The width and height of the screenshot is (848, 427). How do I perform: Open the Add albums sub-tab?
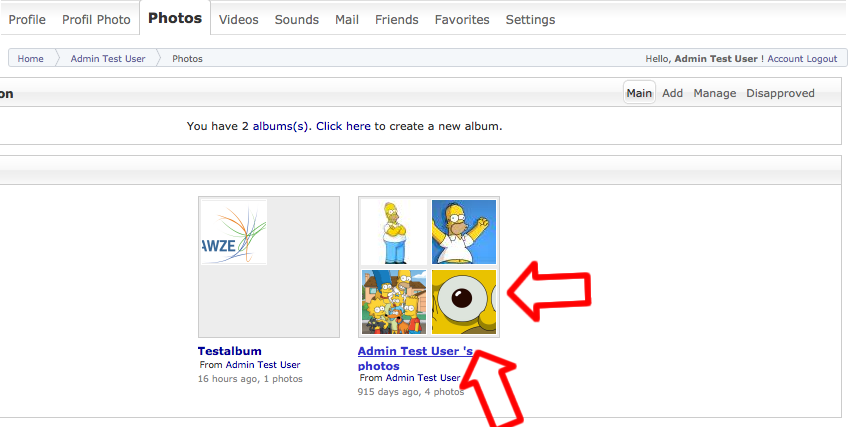[x=672, y=93]
